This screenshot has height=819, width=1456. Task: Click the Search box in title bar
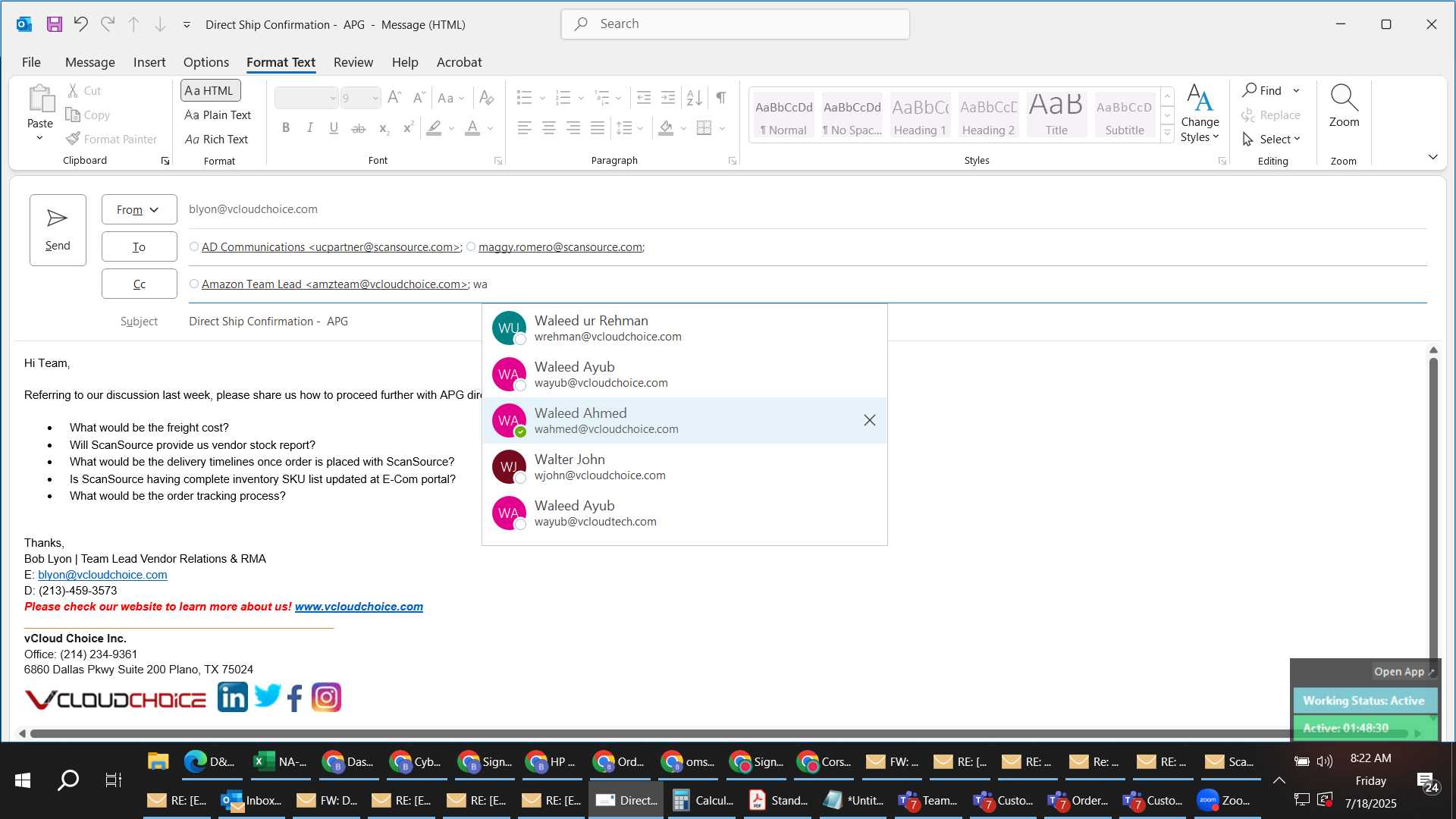[x=736, y=24]
